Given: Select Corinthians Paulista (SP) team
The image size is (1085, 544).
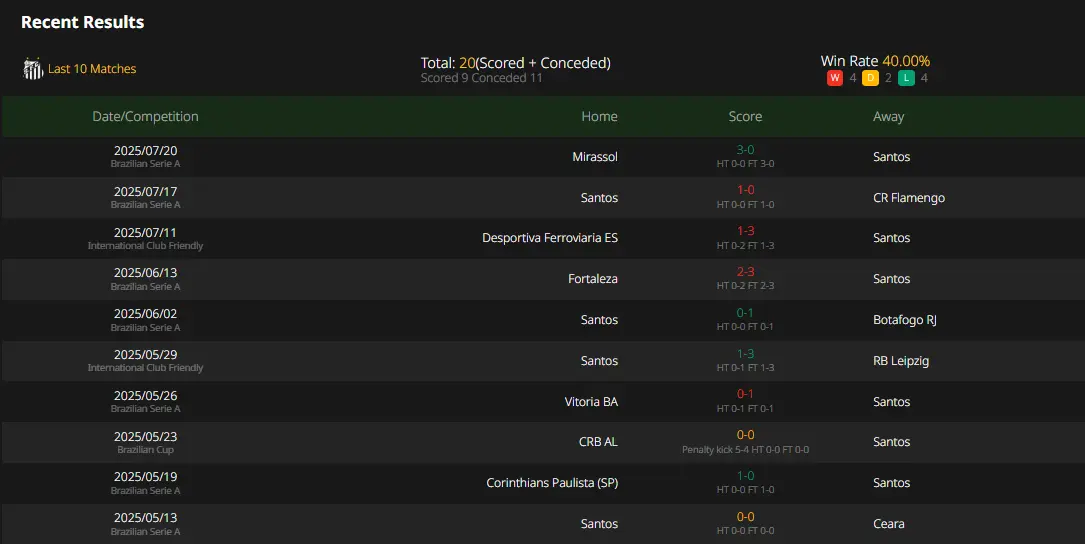Looking at the screenshot, I should tap(552, 482).
